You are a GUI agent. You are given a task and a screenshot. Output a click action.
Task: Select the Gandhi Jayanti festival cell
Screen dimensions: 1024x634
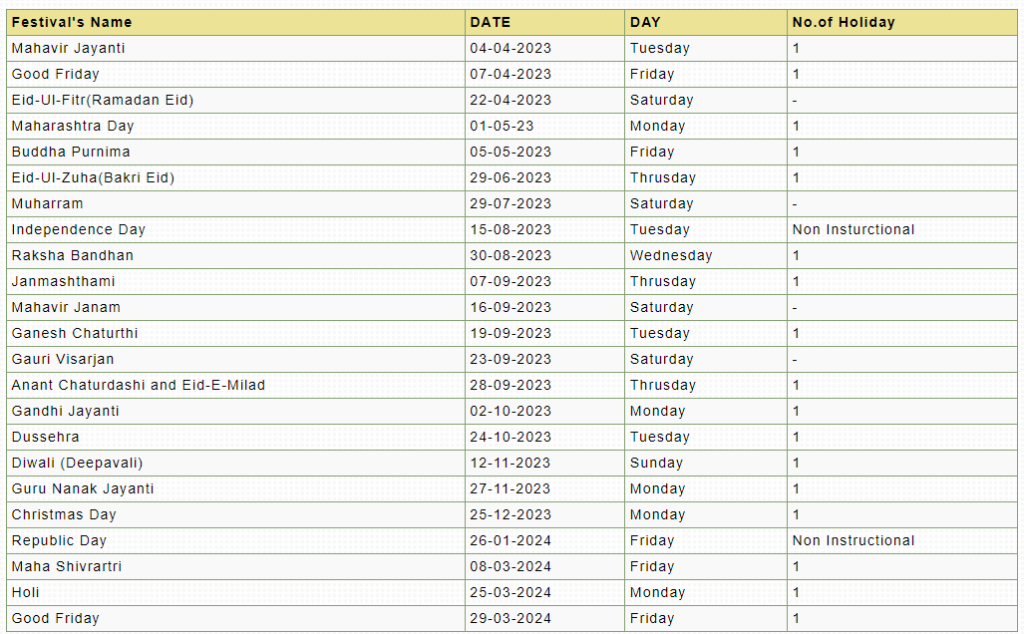point(65,411)
